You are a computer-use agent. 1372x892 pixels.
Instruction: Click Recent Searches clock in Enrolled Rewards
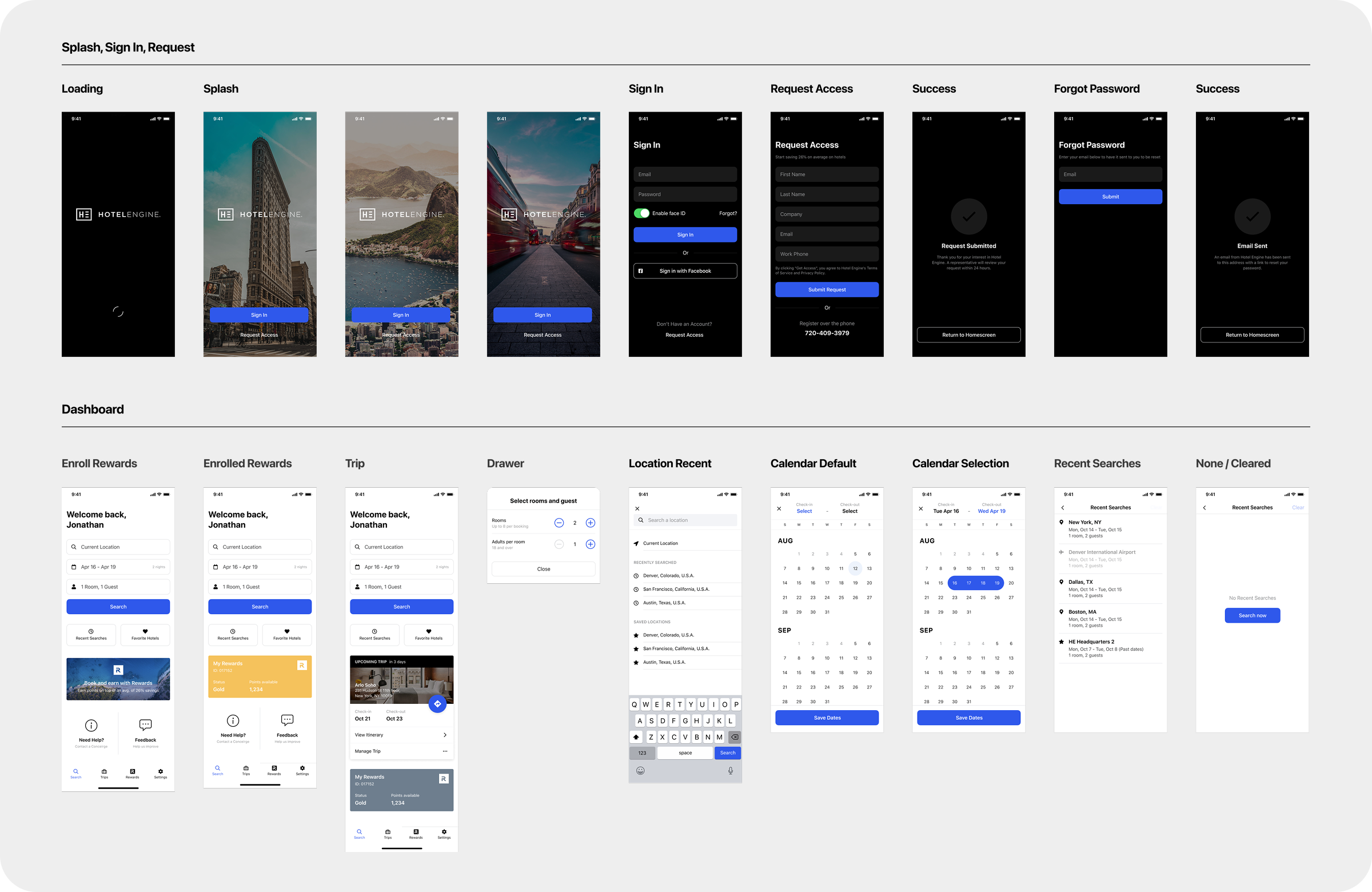click(x=233, y=634)
